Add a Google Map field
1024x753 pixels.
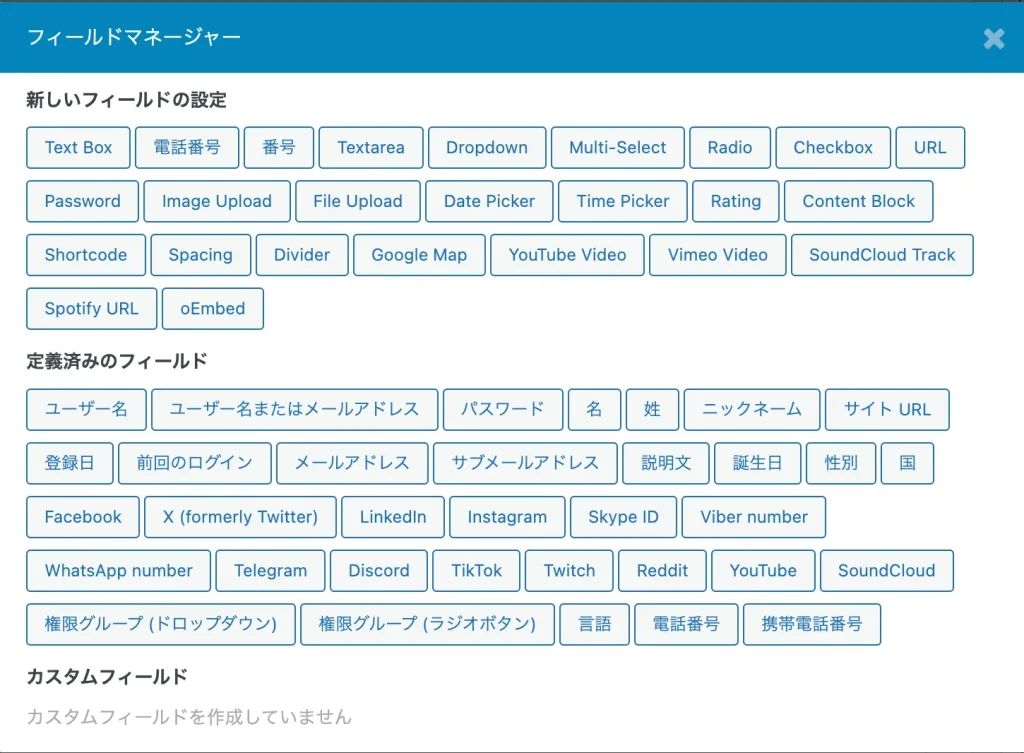point(419,255)
